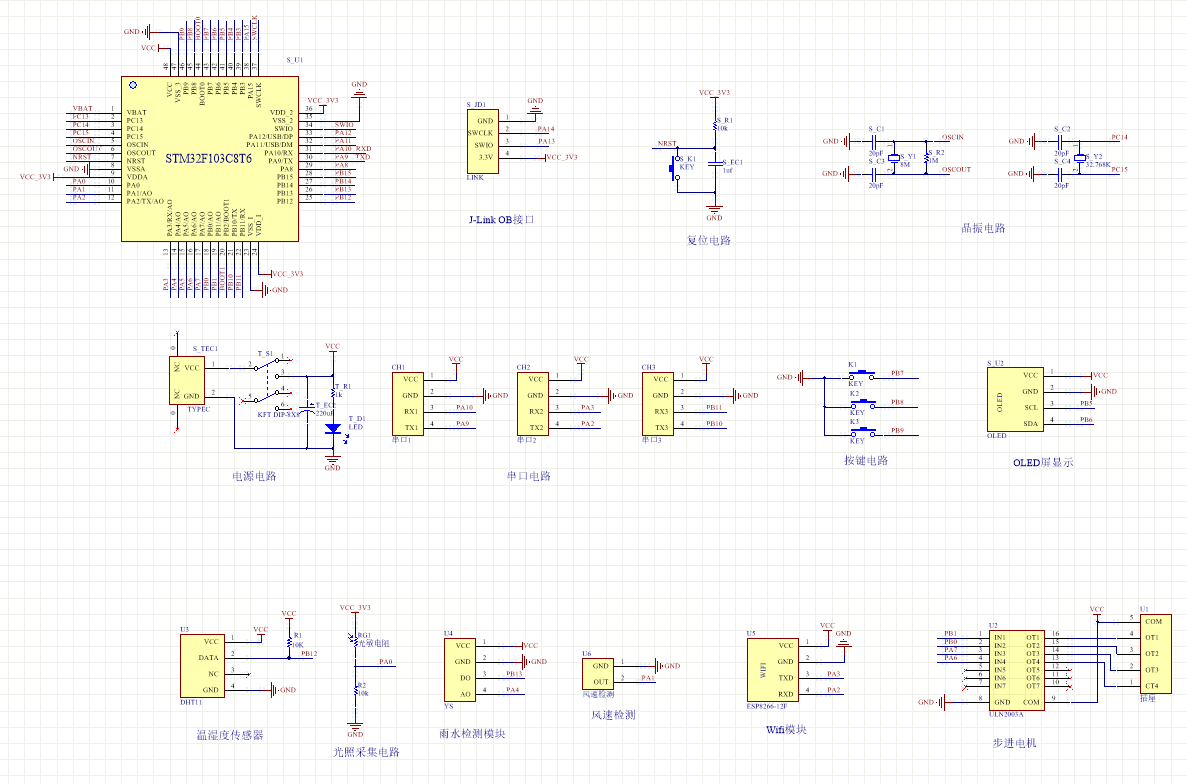Click the 'OSCOUT' net label at crystal circuit

pyautogui.click(x=956, y=170)
